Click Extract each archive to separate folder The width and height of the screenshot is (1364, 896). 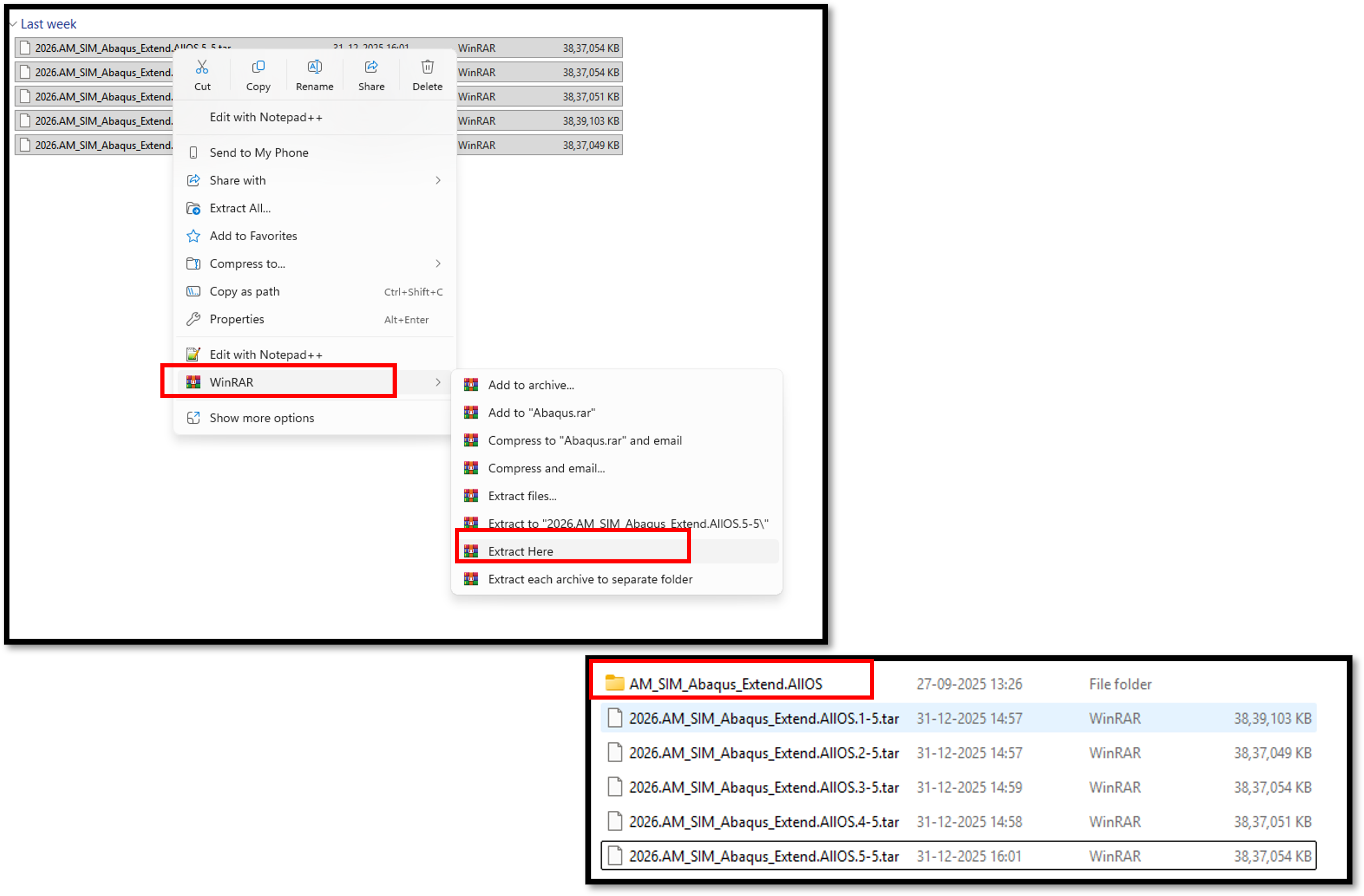click(590, 579)
